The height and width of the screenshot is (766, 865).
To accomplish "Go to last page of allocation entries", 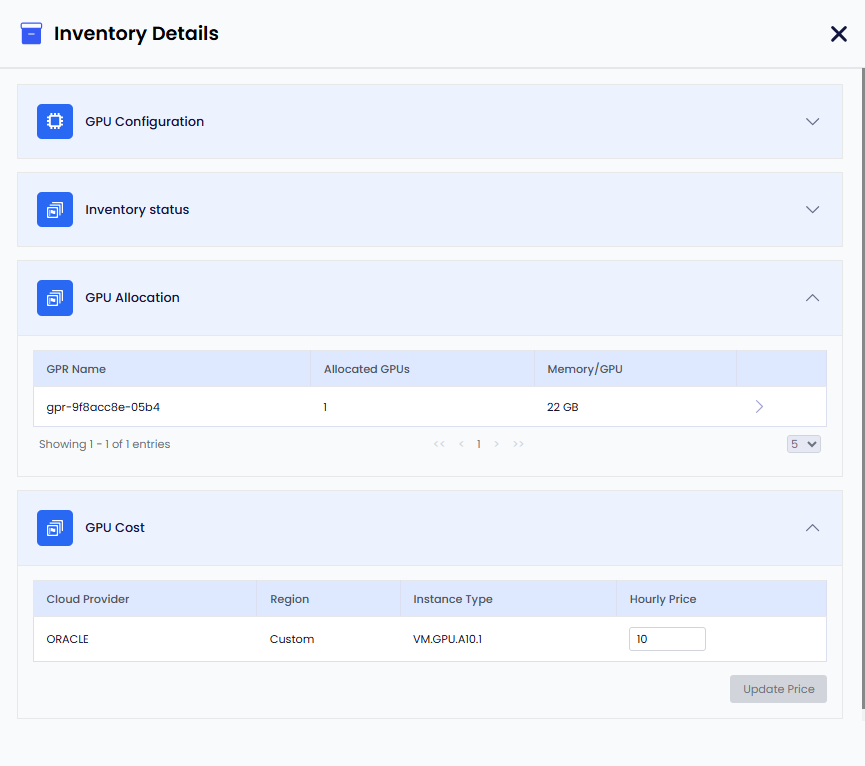I will pos(518,444).
